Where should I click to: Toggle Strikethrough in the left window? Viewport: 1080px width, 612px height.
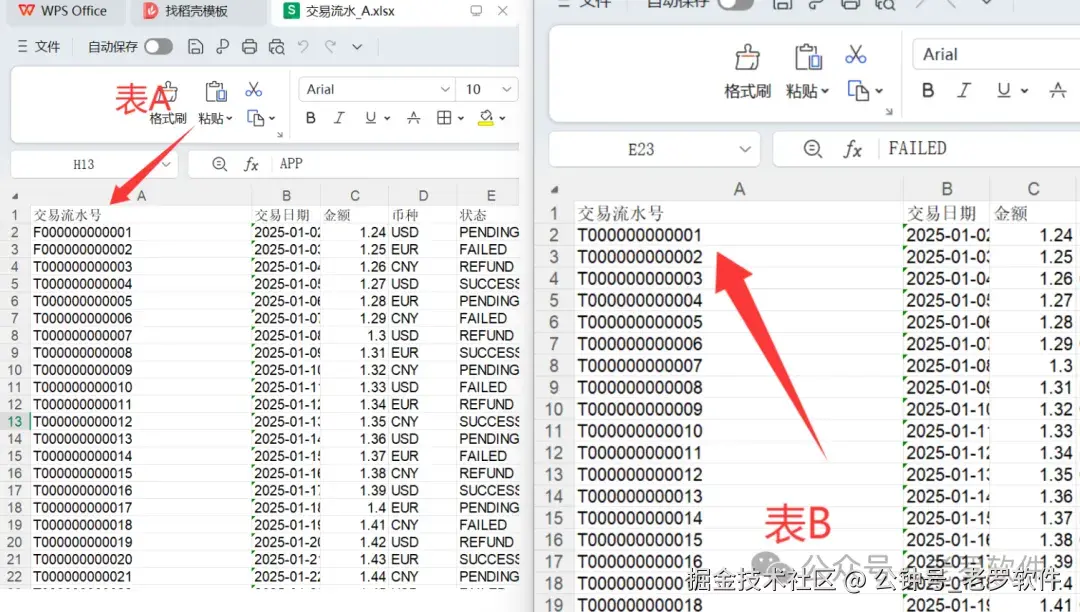coord(413,118)
